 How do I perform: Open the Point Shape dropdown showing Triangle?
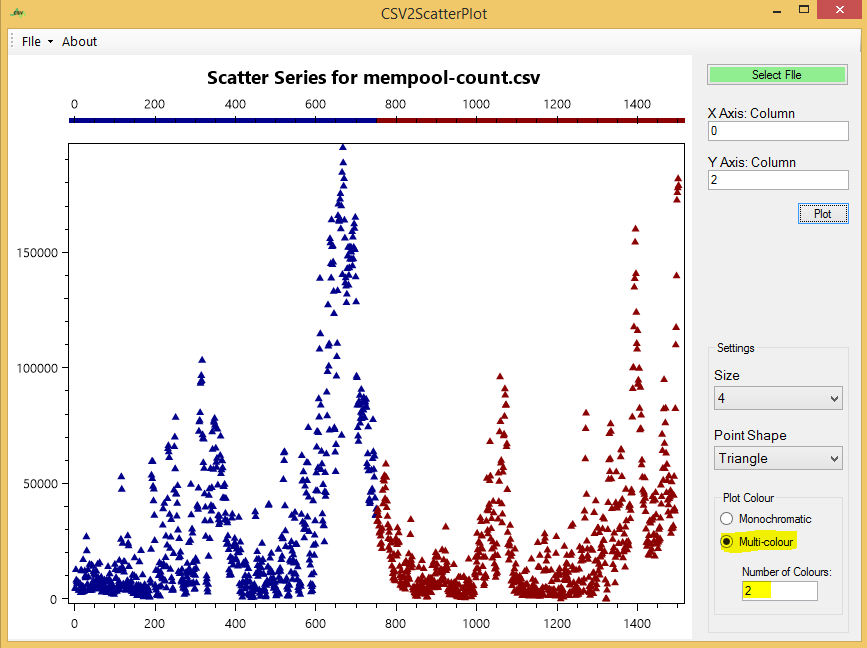click(x=778, y=458)
